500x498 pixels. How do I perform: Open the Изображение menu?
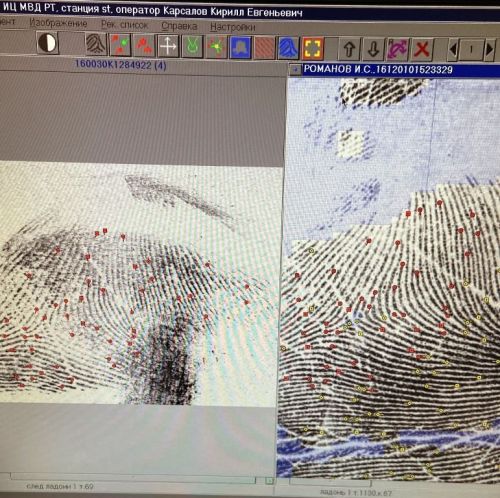[58, 23]
